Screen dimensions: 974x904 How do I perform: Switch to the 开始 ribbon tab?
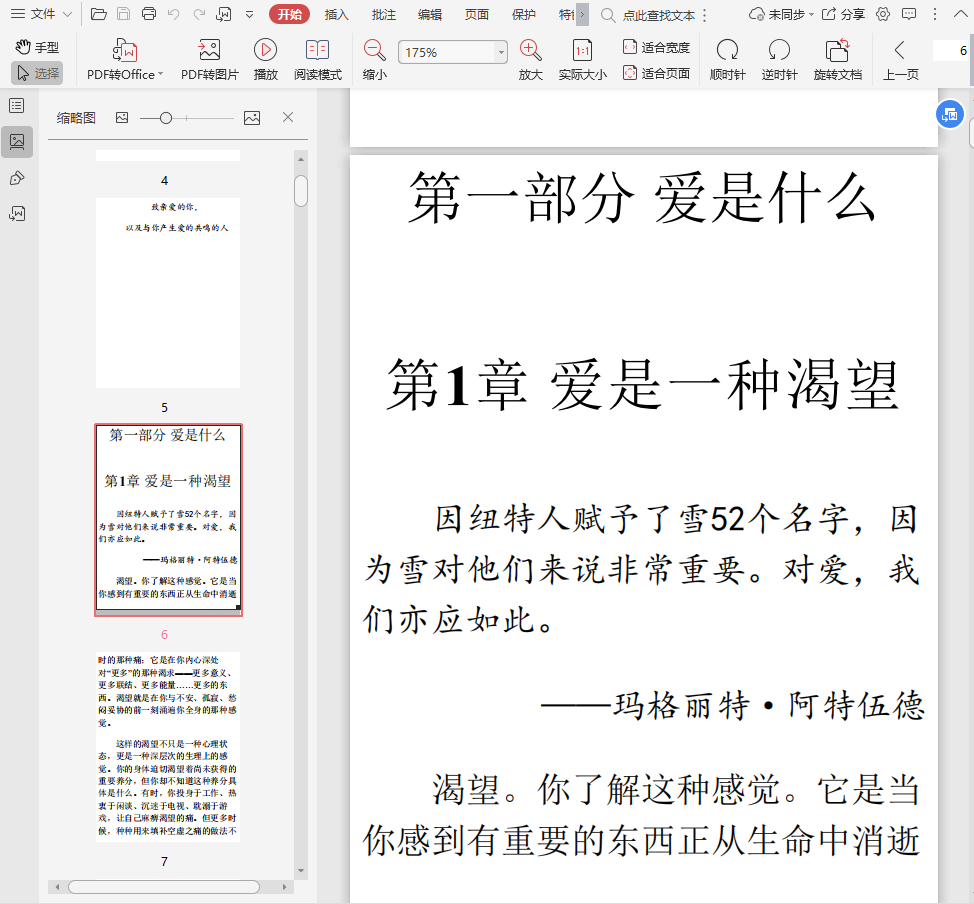(289, 14)
